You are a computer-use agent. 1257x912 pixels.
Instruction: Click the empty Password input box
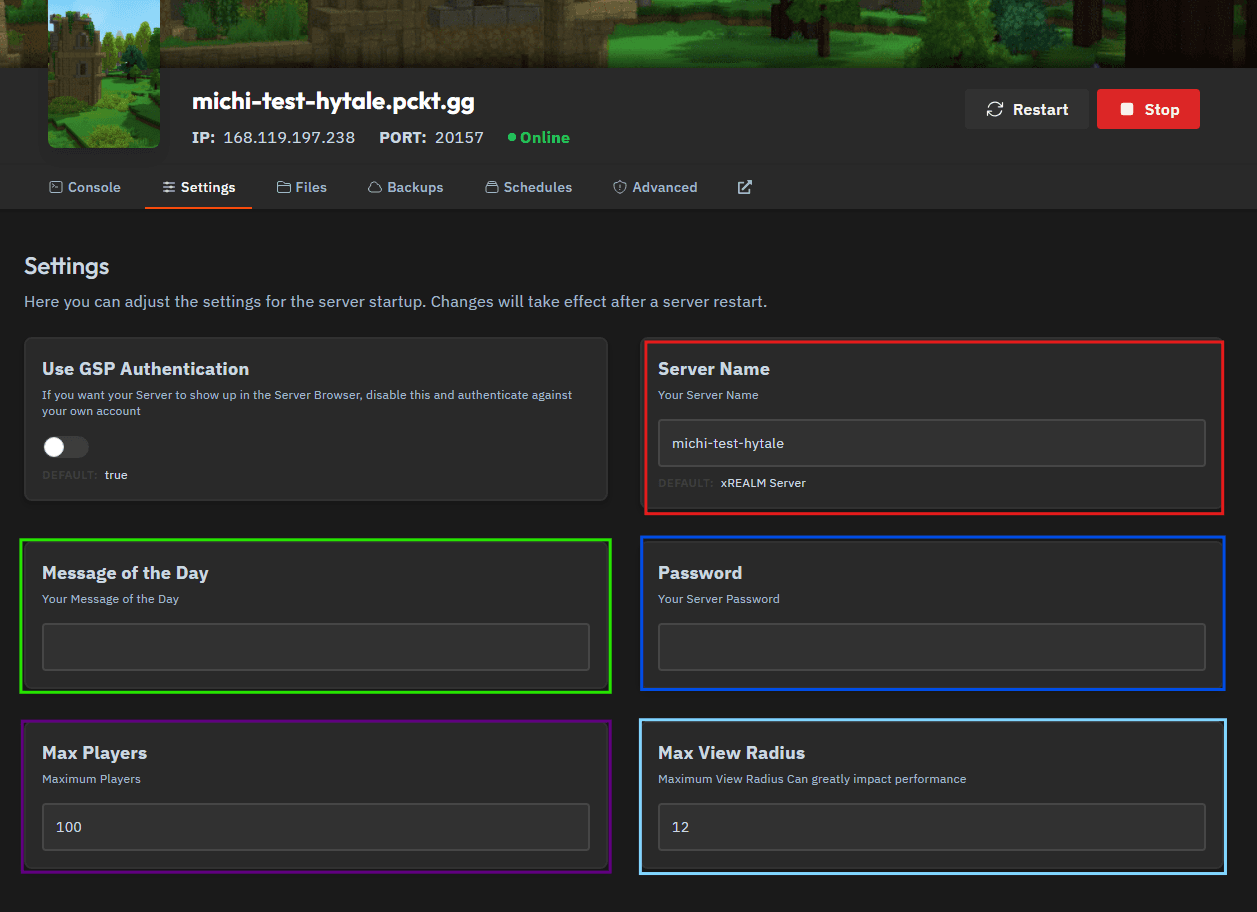coord(931,647)
